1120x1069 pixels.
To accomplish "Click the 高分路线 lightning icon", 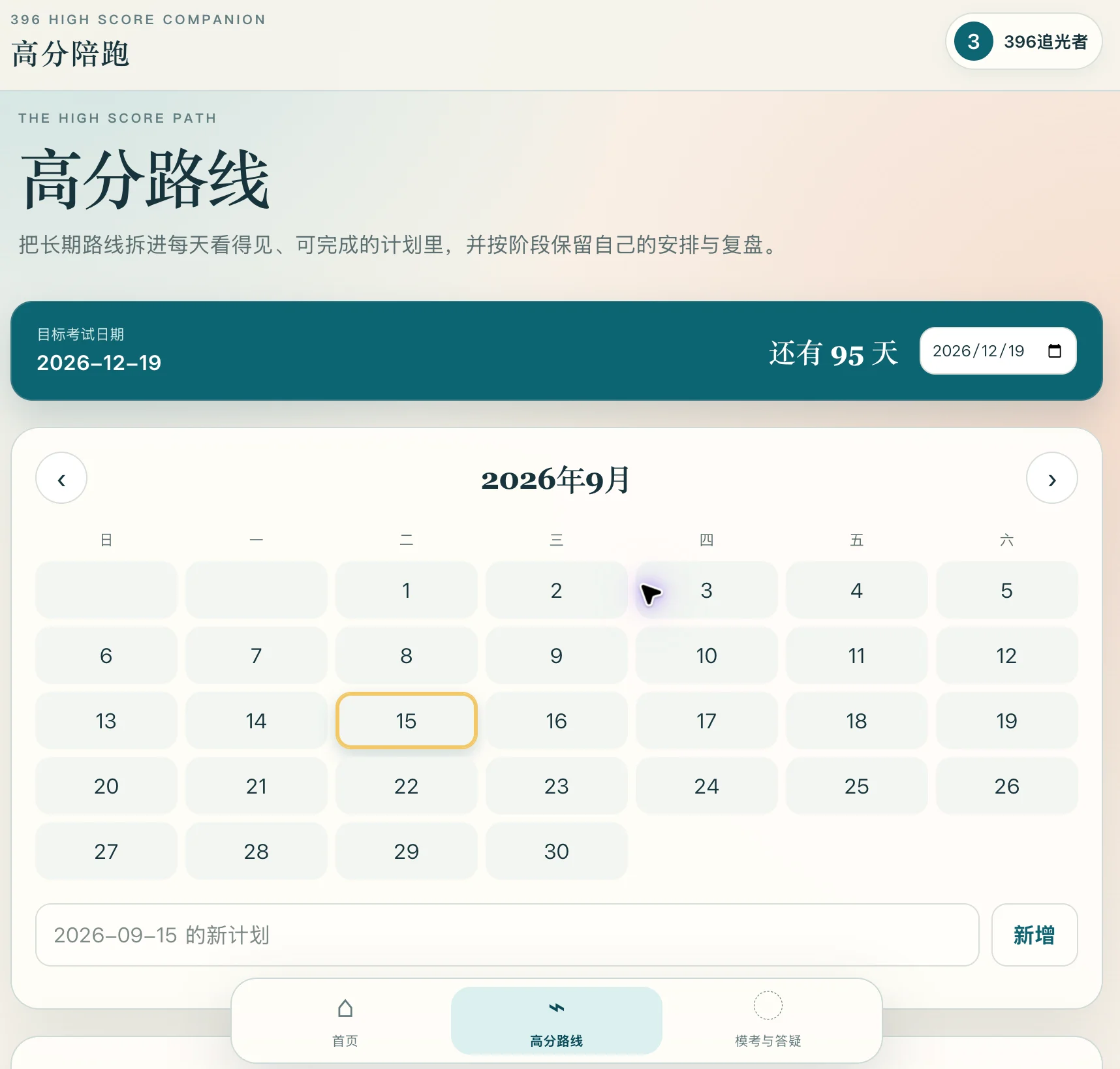I will [556, 1008].
